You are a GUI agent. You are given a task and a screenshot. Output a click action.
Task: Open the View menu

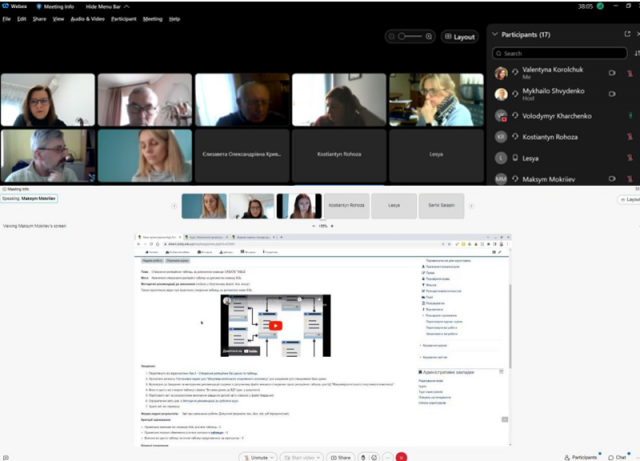(x=58, y=19)
